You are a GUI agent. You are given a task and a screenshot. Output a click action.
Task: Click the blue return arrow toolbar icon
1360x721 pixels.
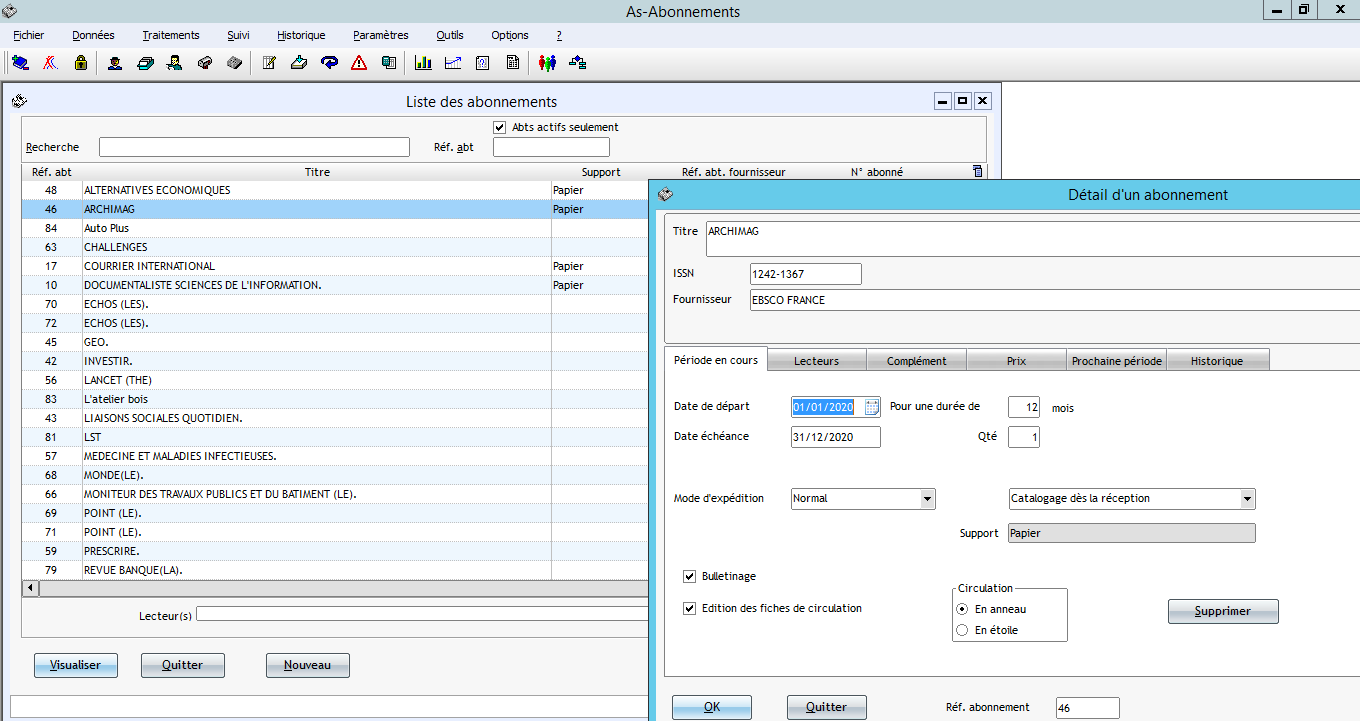pos(329,63)
